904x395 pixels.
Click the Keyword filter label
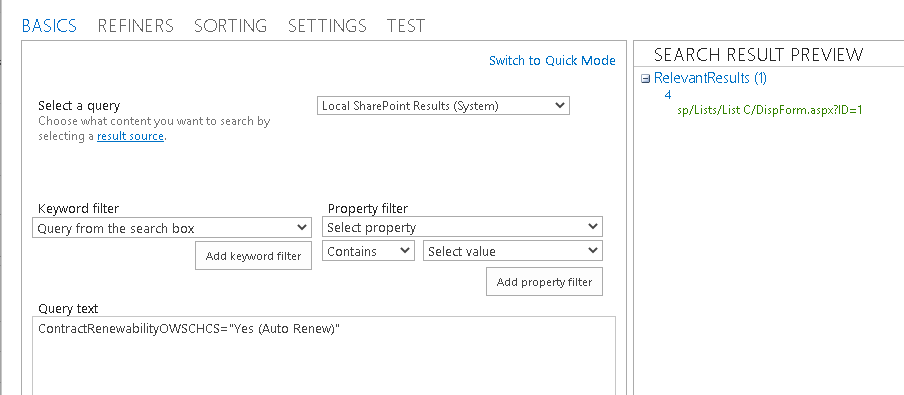pyautogui.click(x=78, y=209)
